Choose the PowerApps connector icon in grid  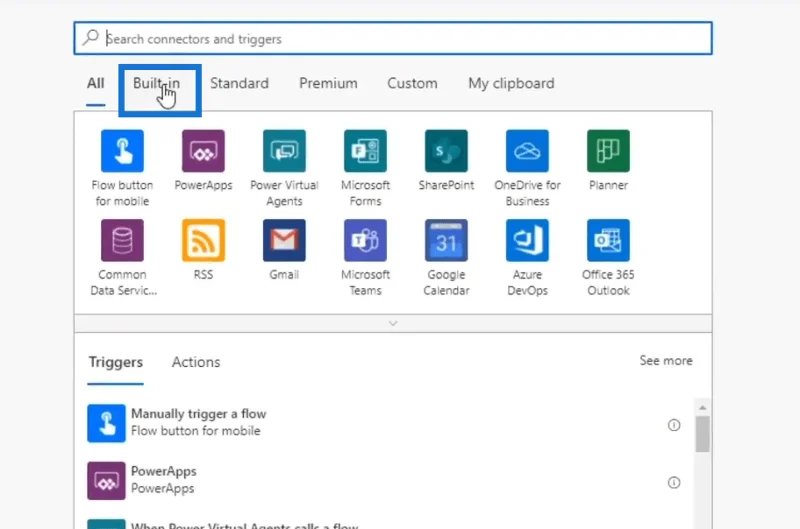[203, 151]
